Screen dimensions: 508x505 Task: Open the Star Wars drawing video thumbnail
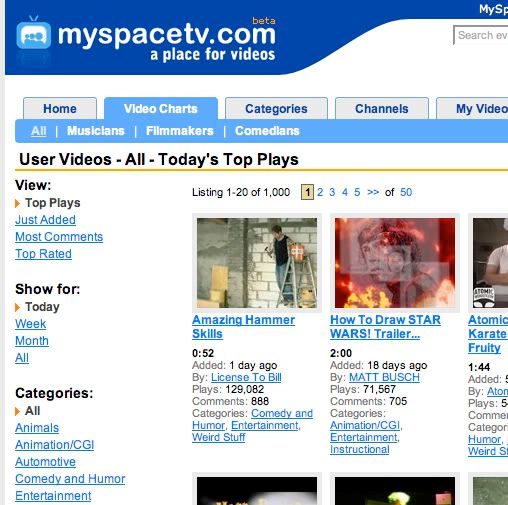395,263
